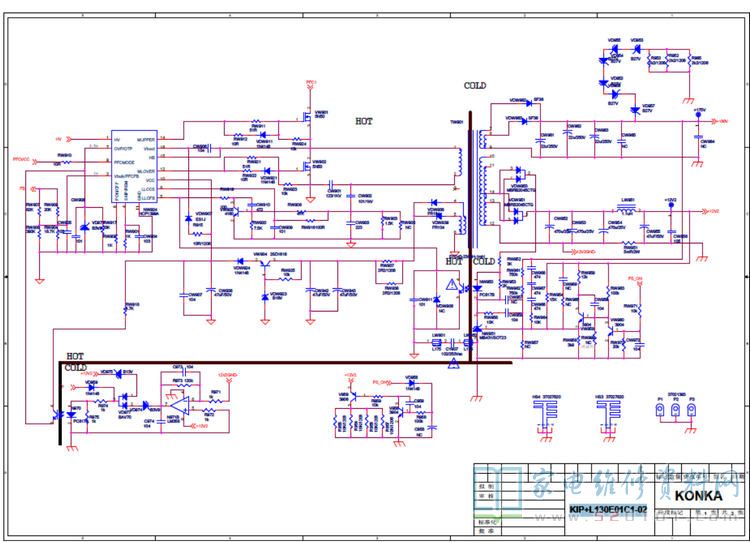Click the VW901 MOSFET symbol

point(306,116)
